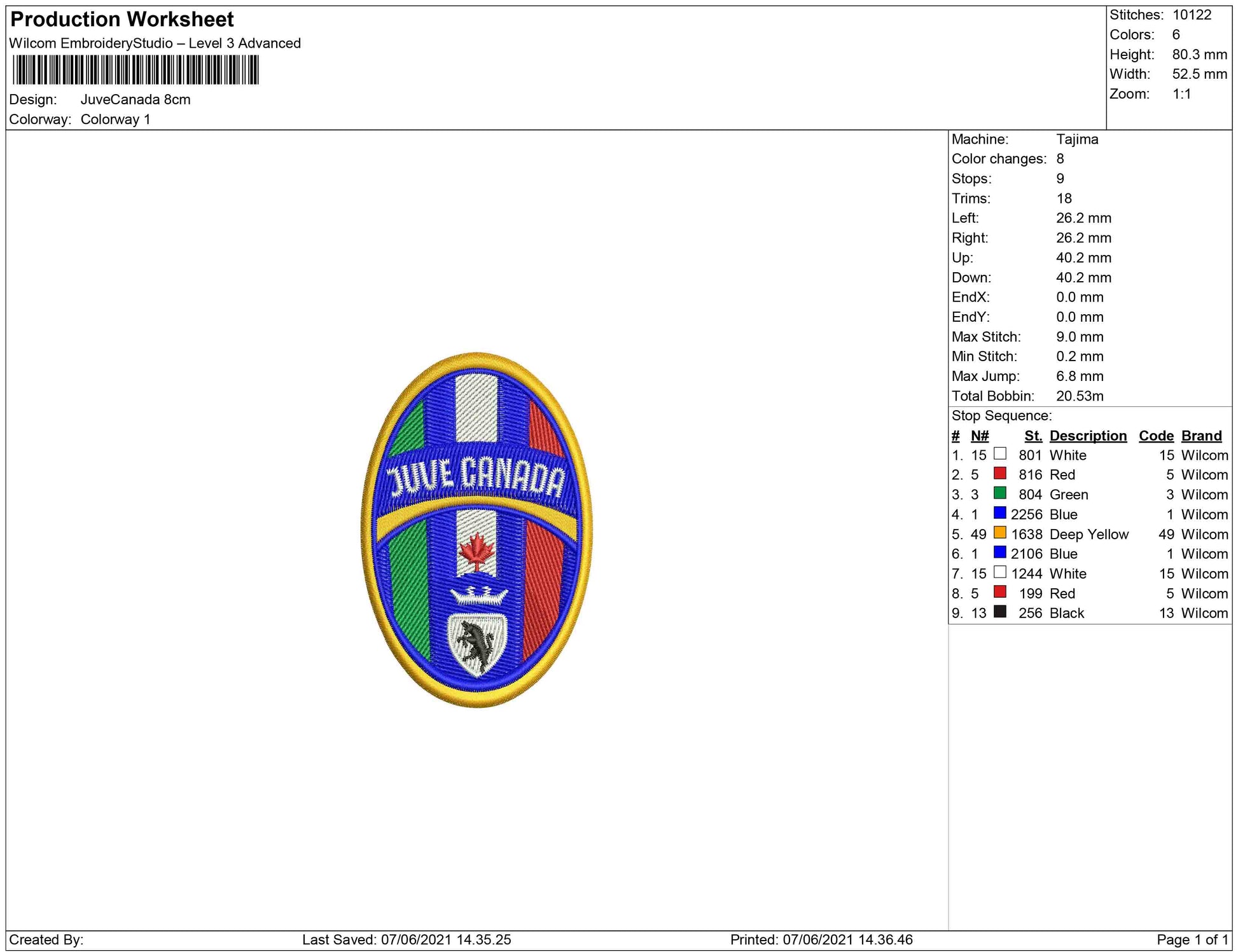Click the crown icon on the badge

pyautogui.click(x=478, y=596)
